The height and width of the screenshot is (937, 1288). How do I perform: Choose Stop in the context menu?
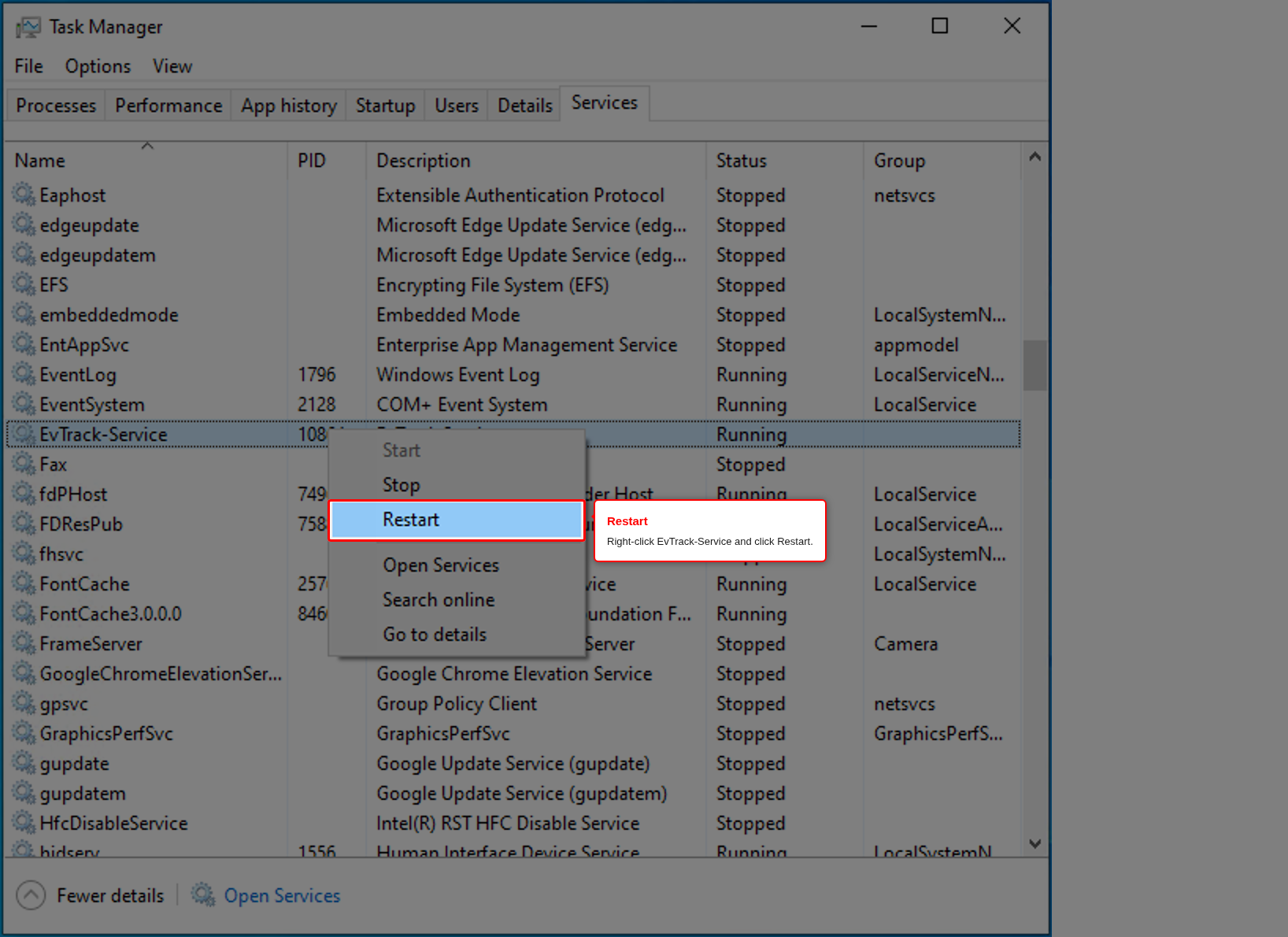coord(457,485)
